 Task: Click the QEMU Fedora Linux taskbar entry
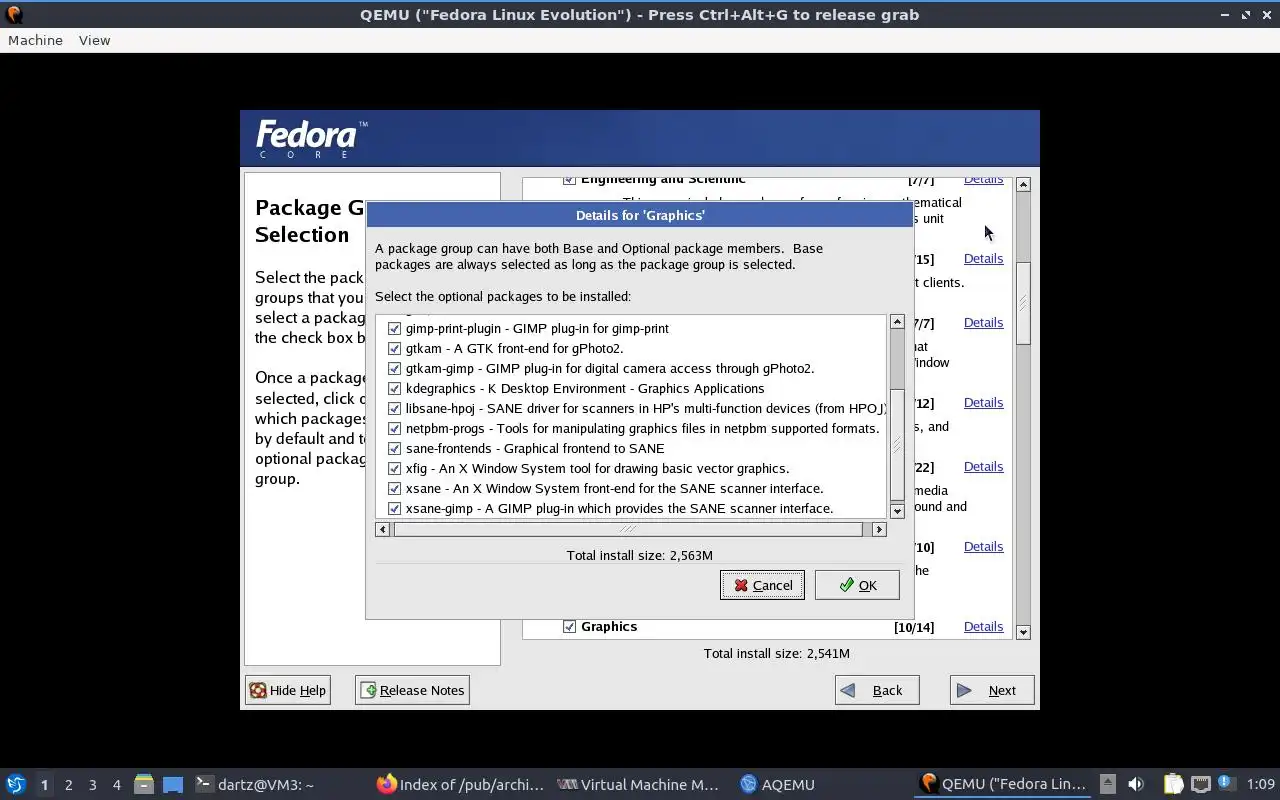click(1004, 784)
